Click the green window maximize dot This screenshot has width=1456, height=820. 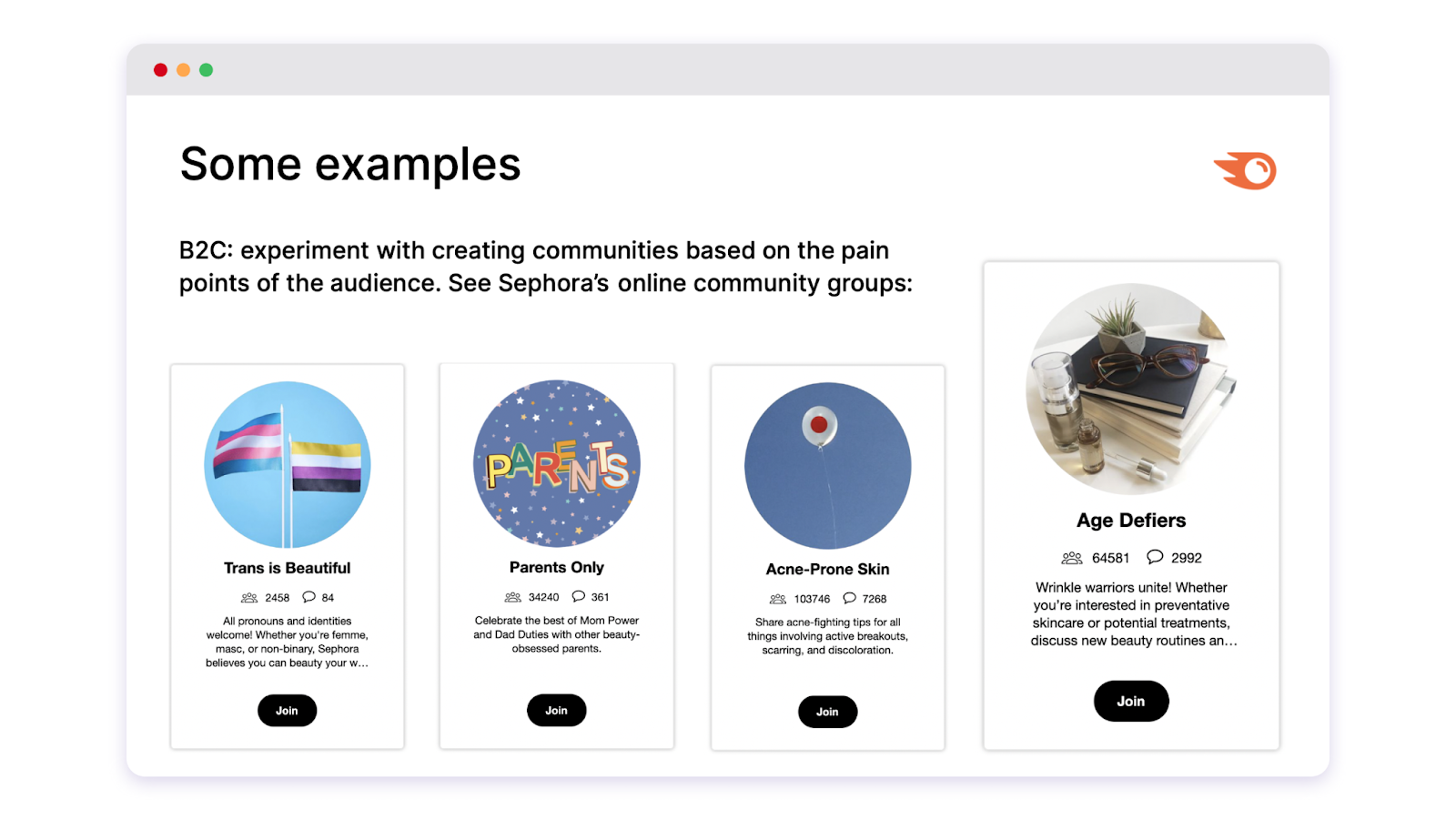tap(207, 70)
